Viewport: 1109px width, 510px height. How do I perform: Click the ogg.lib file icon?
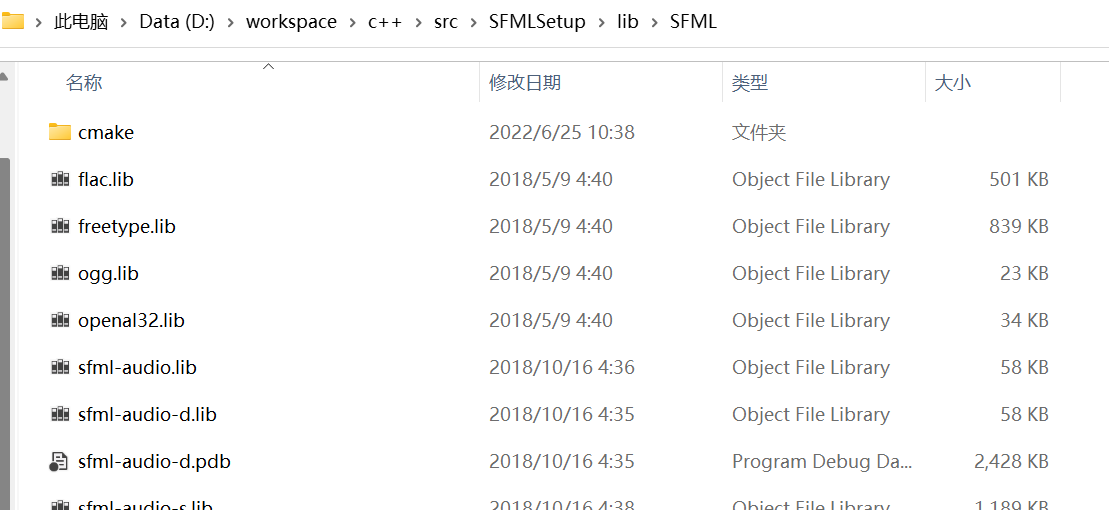point(60,273)
